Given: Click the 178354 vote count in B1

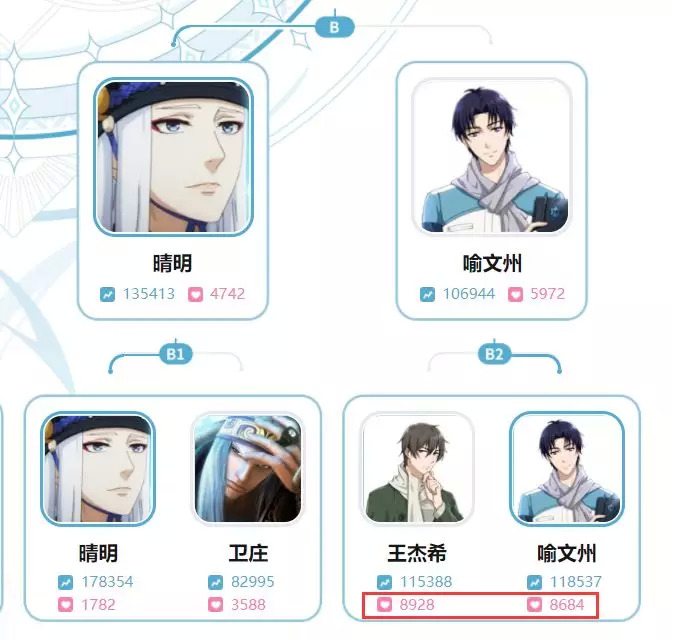Looking at the screenshot, I should click(x=107, y=582).
